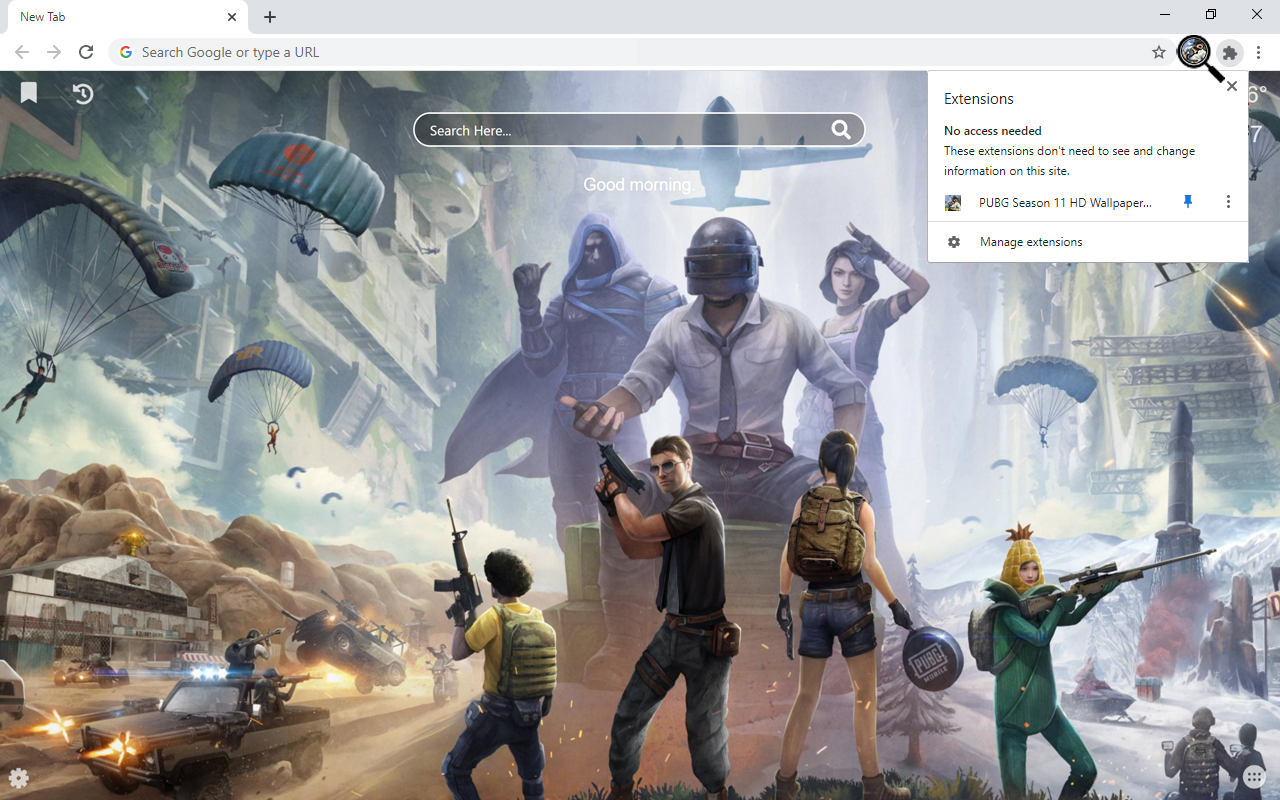Go forward to the next page
The height and width of the screenshot is (800, 1280).
tap(54, 52)
